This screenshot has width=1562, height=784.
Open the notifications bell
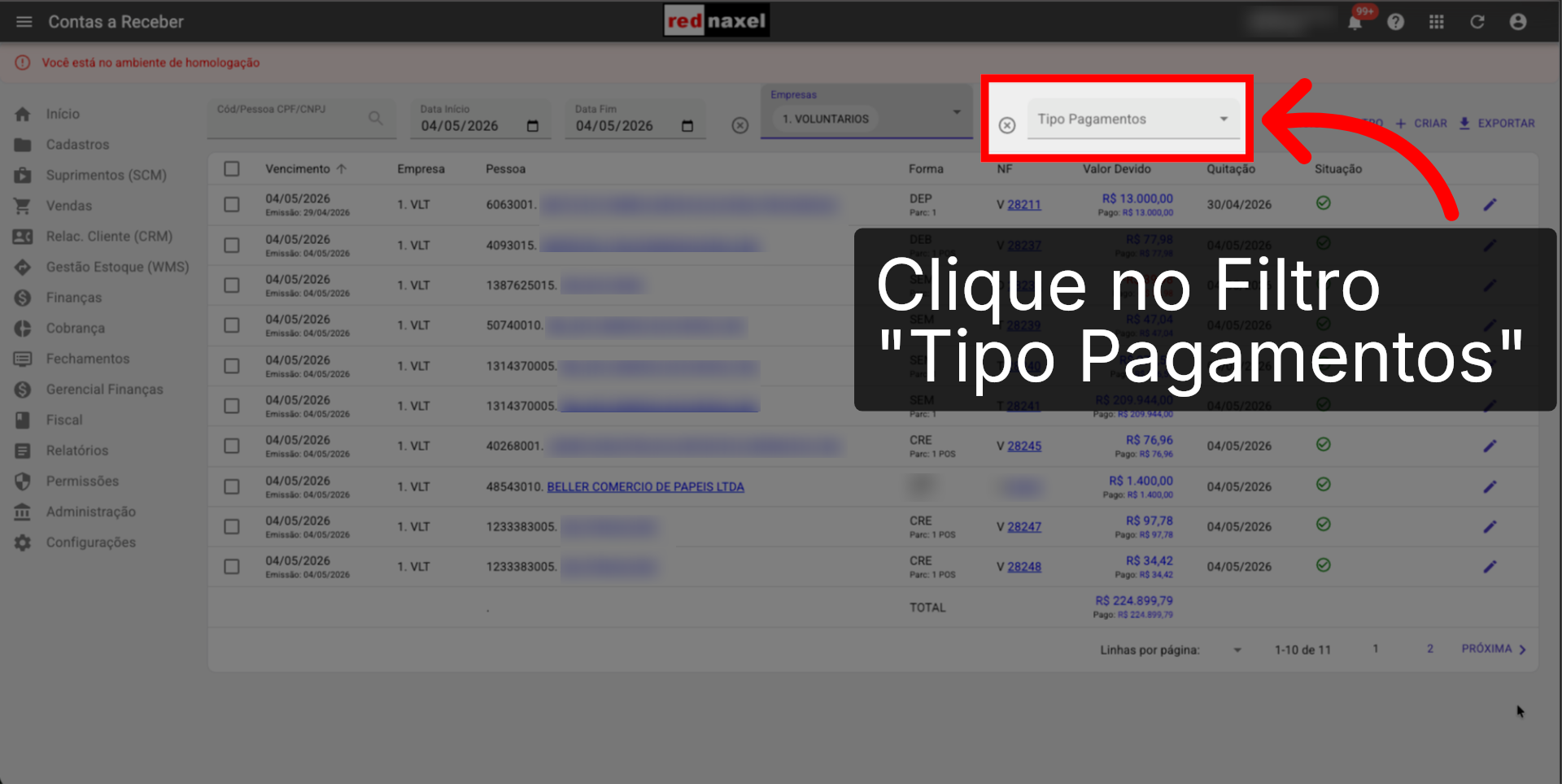(x=1355, y=22)
